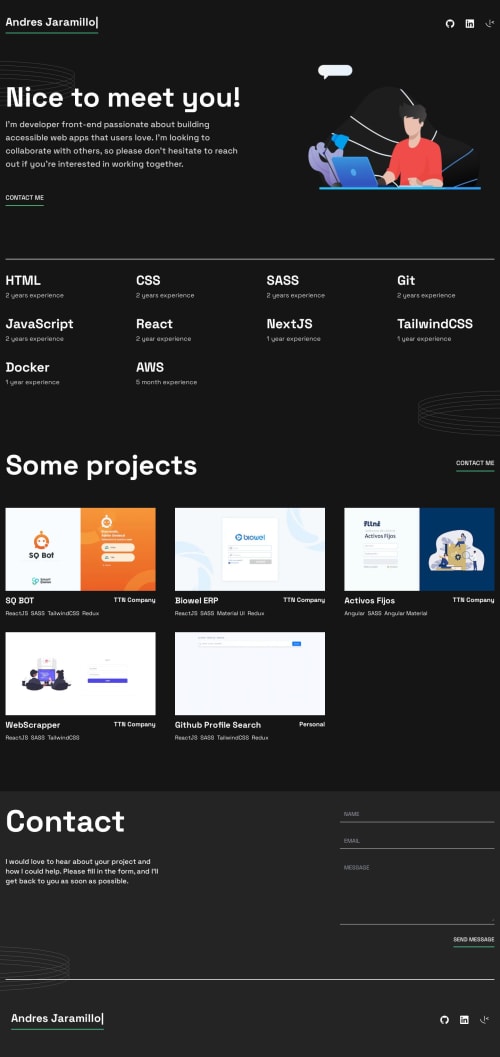
Task: Click the developer illustration in the hero
Action: [394, 128]
